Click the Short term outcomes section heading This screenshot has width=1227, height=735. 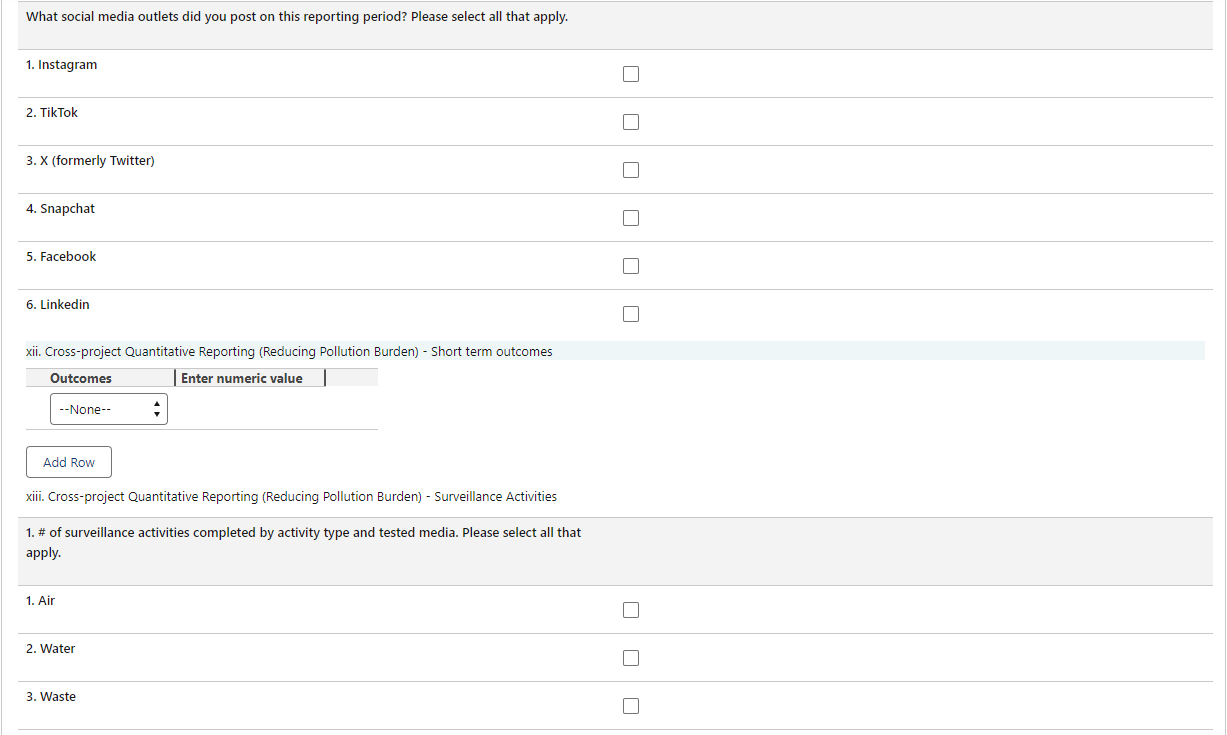(x=289, y=352)
